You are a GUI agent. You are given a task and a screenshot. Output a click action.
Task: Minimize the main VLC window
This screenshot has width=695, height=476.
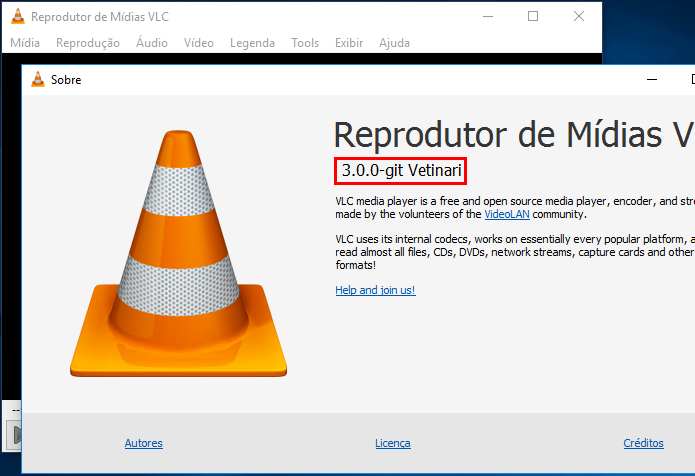click(x=488, y=16)
